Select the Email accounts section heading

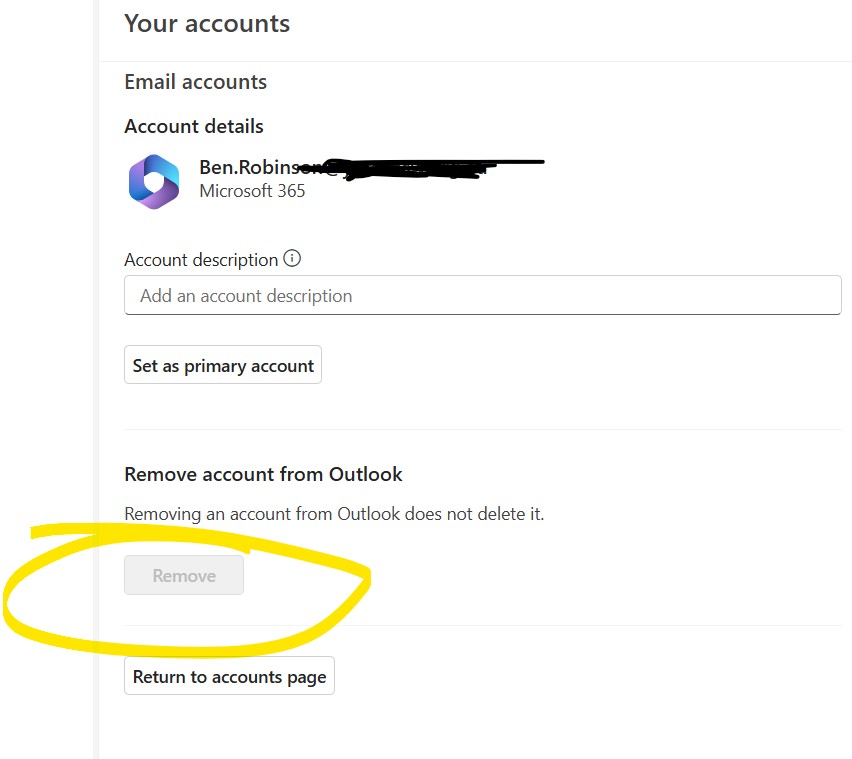[x=195, y=82]
